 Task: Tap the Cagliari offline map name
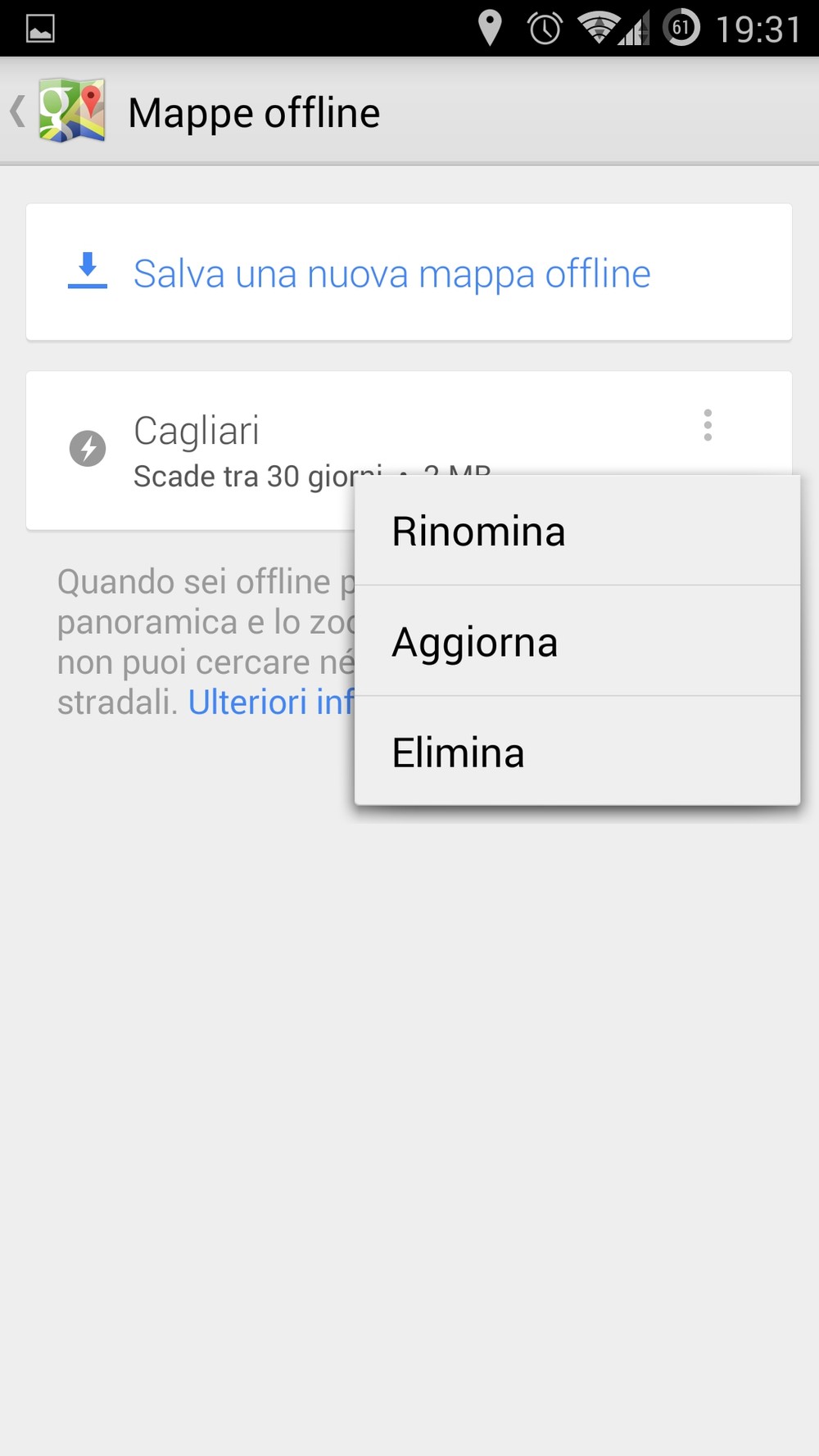click(x=197, y=431)
